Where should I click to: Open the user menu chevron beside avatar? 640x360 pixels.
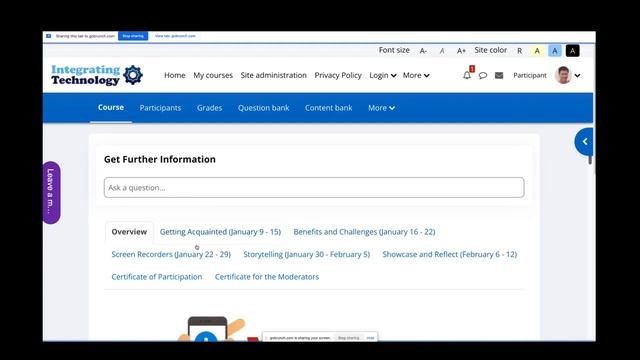578,76
